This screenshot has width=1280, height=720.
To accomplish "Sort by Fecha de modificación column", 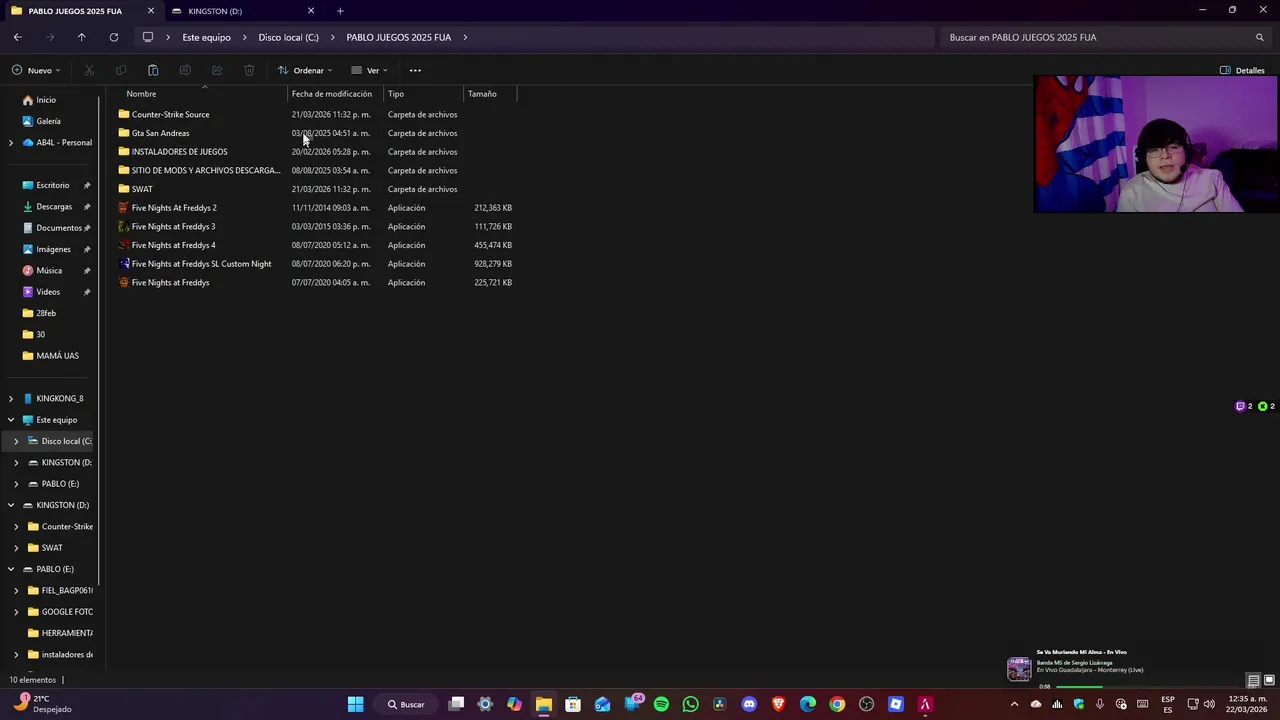I will pyautogui.click(x=331, y=94).
